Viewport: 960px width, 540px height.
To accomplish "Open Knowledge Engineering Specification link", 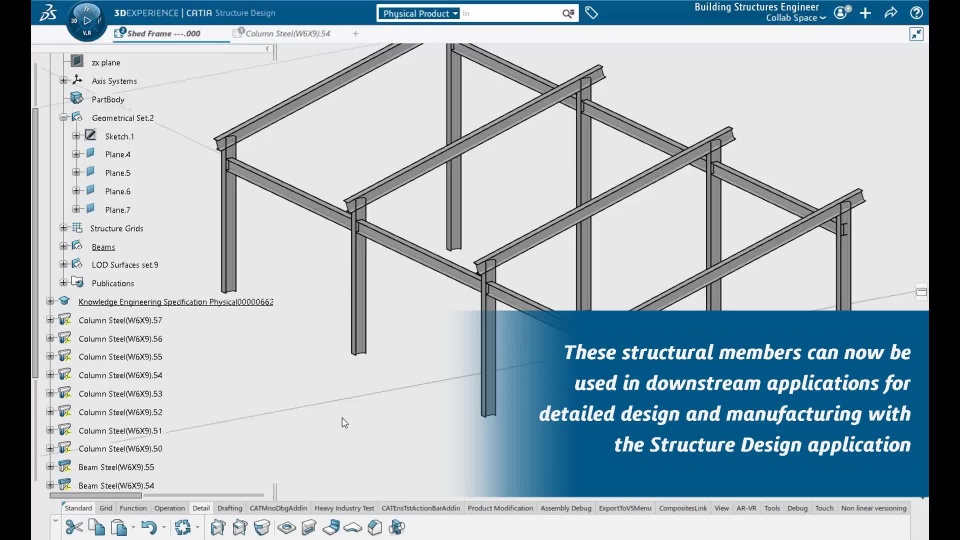I will (x=176, y=302).
